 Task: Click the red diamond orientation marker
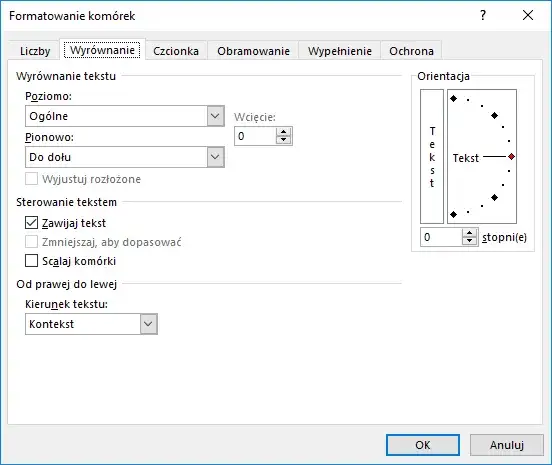pos(512,157)
